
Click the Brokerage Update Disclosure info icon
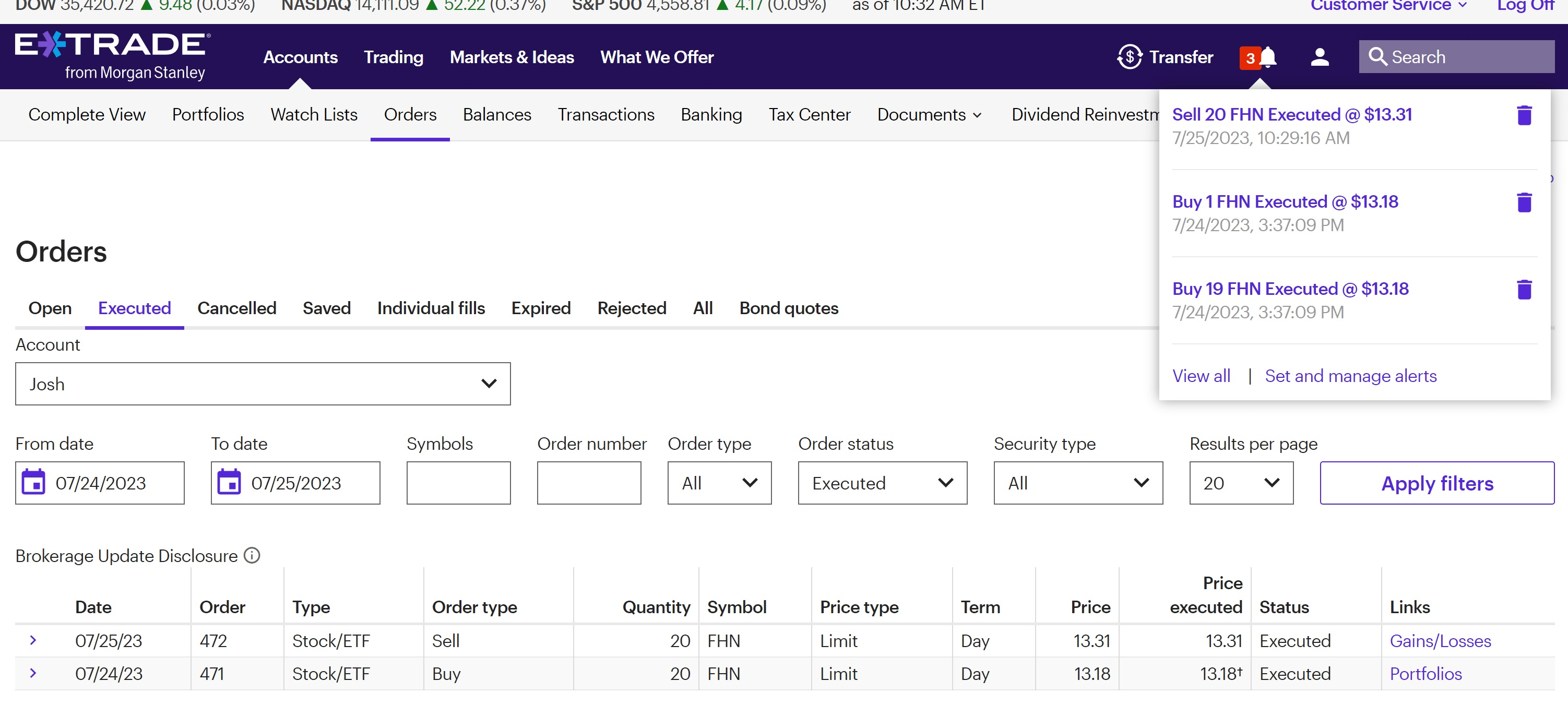click(x=252, y=555)
